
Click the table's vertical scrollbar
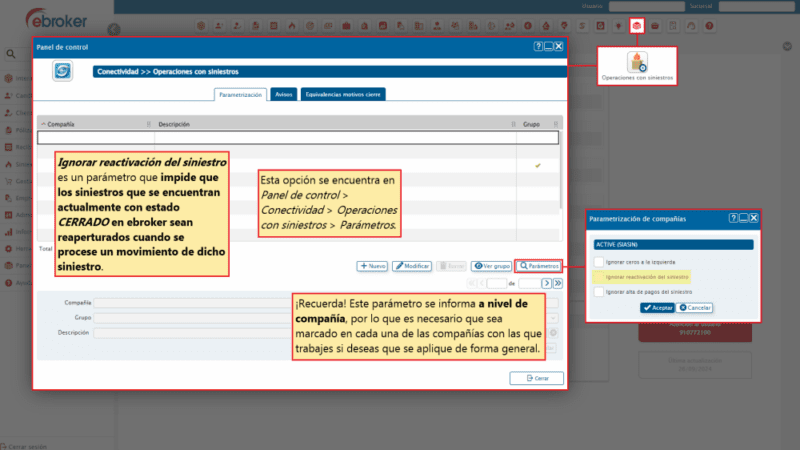point(561,171)
